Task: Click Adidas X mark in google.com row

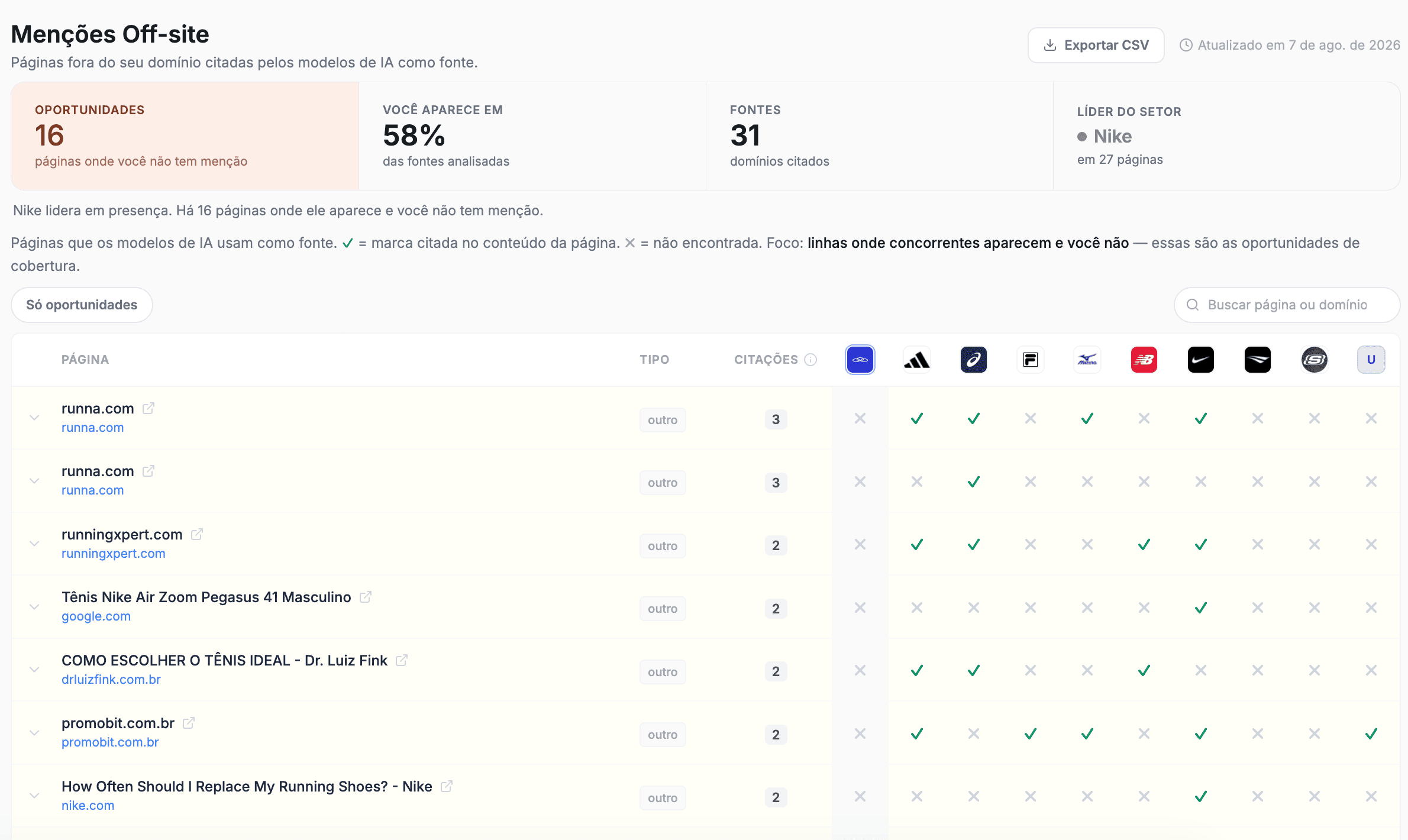Action: coord(917,608)
